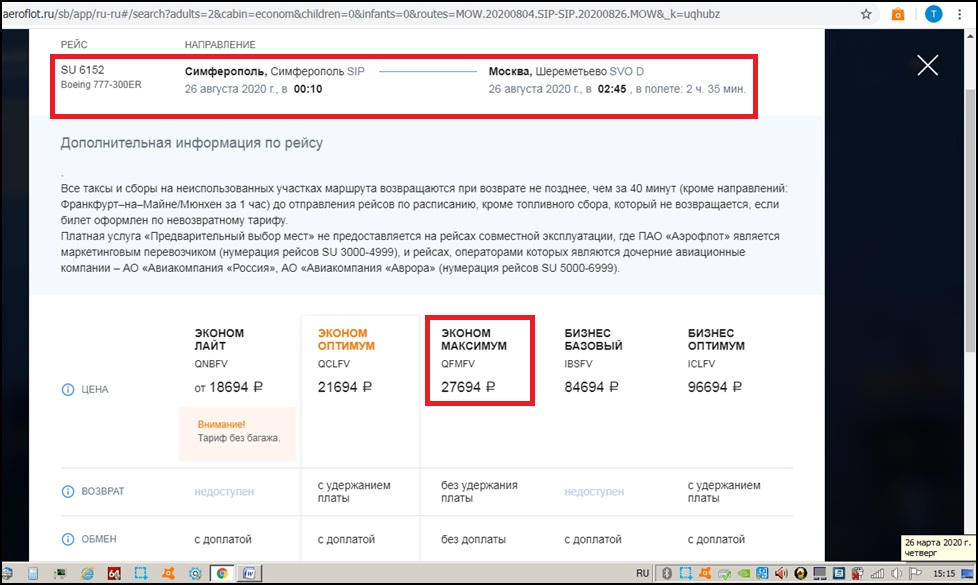Viewport: 978px width, 585px height.
Task: Open the orange shopping bag extension
Action: [898, 15]
